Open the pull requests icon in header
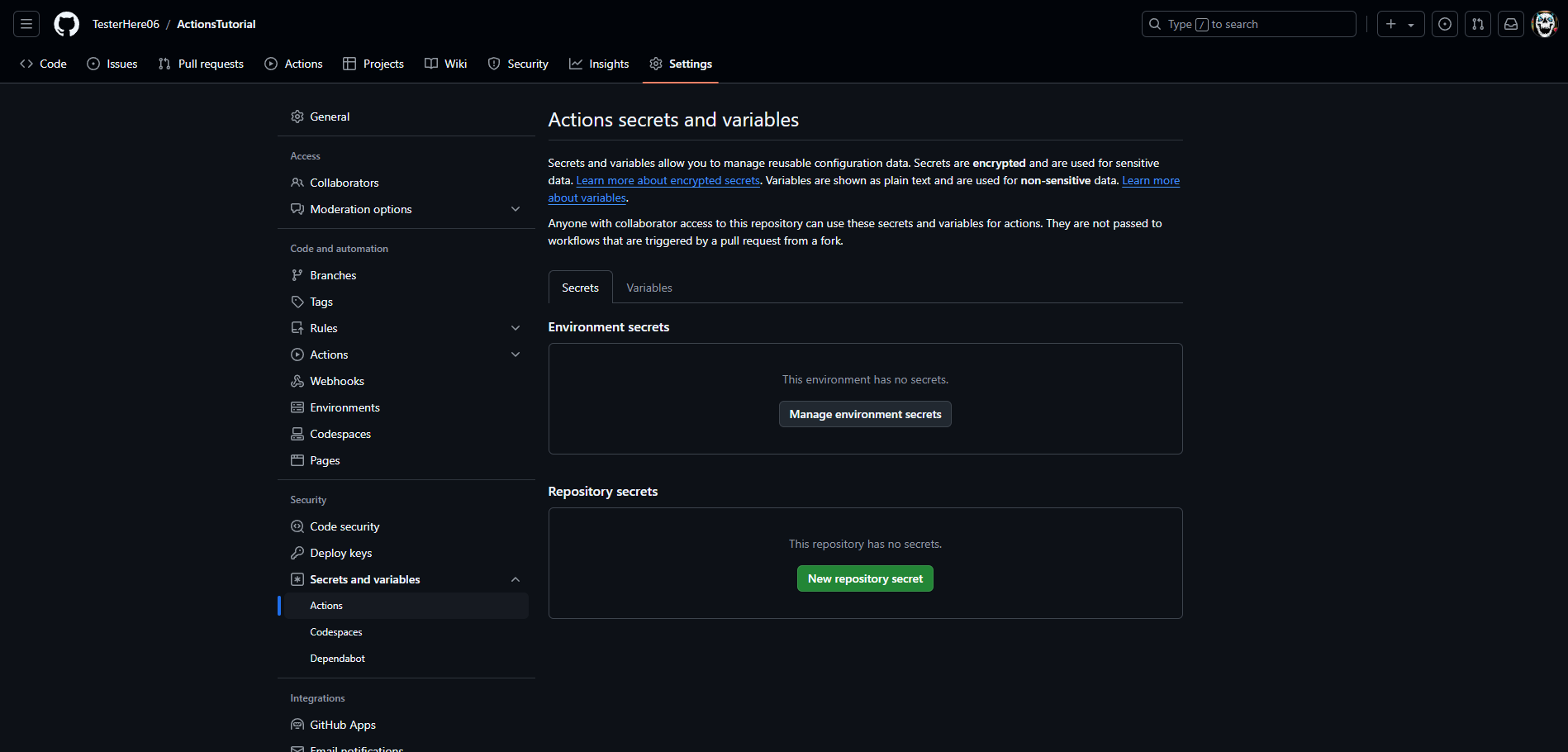 [x=1478, y=24]
